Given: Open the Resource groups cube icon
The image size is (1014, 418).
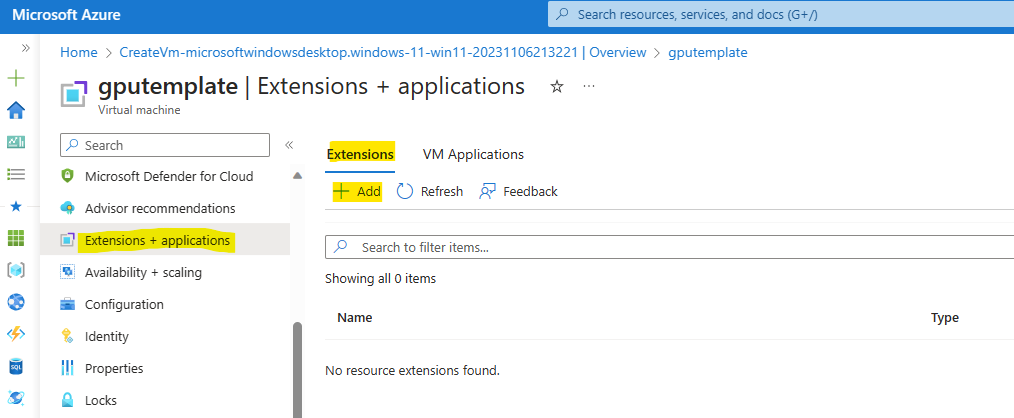Looking at the screenshot, I should [x=16, y=270].
